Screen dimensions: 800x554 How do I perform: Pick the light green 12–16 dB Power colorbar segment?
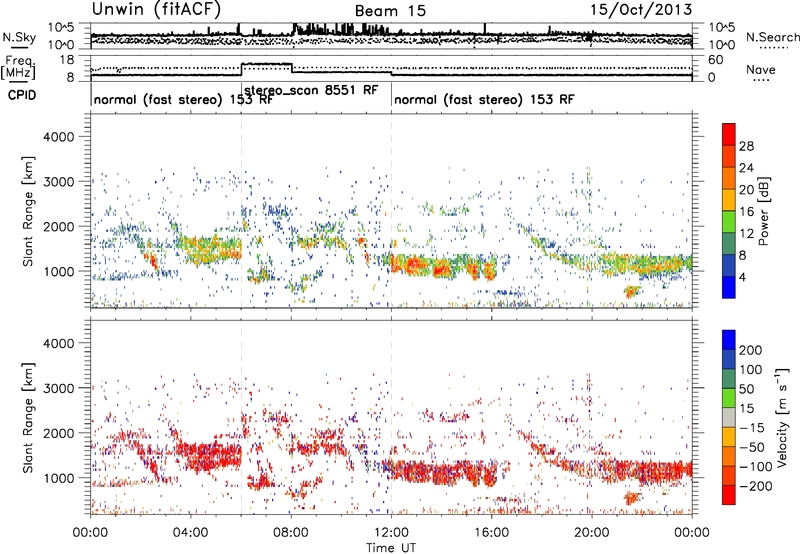point(729,222)
